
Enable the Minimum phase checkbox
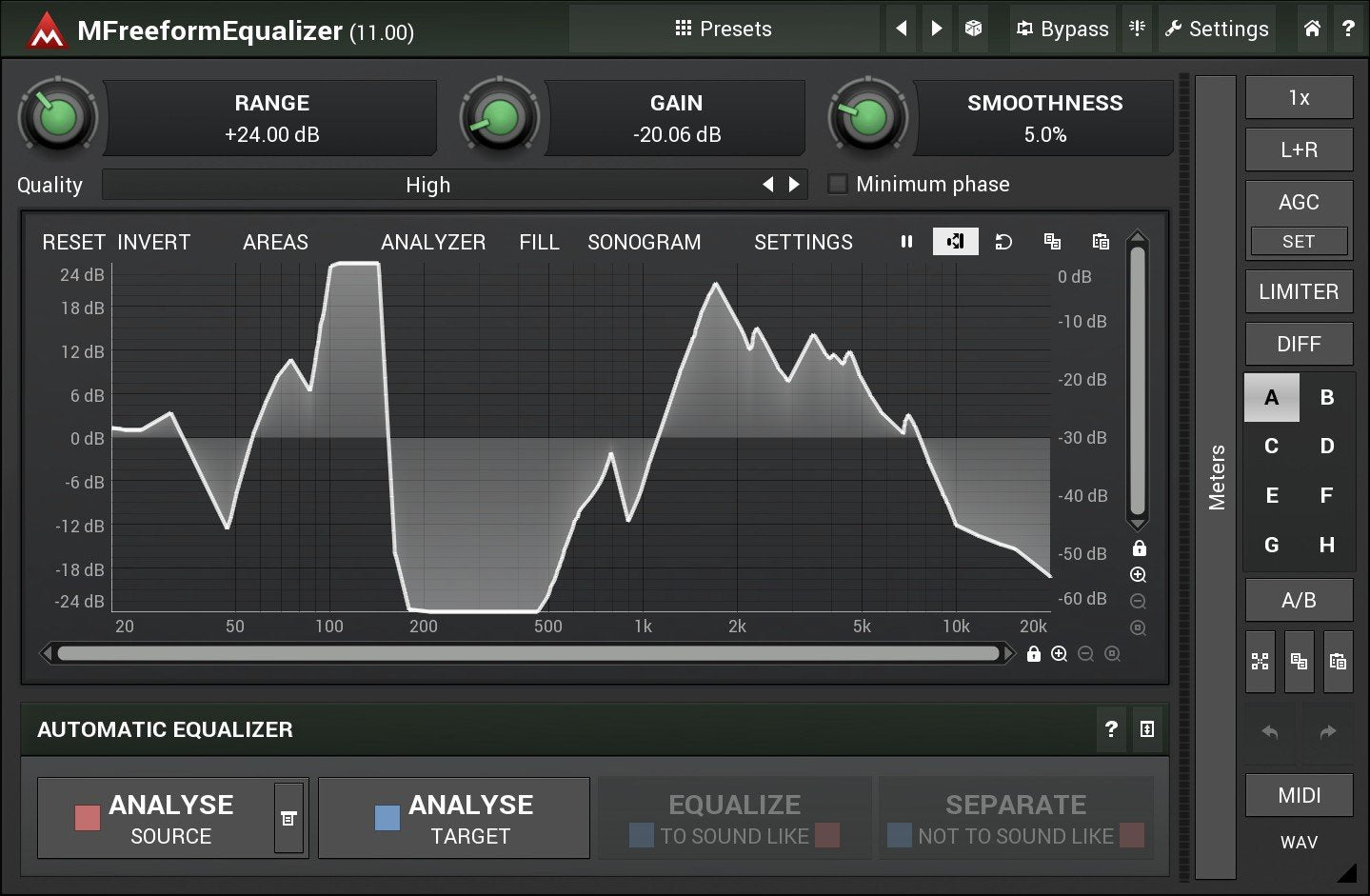838,184
